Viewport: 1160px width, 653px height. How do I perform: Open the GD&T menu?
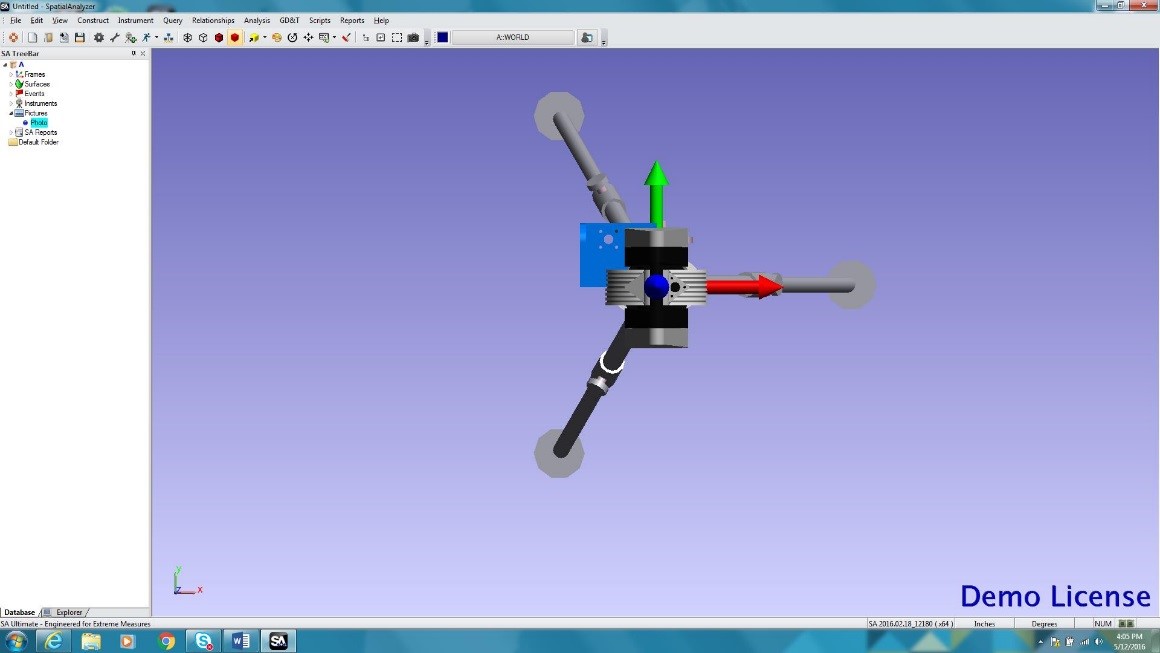pos(289,20)
